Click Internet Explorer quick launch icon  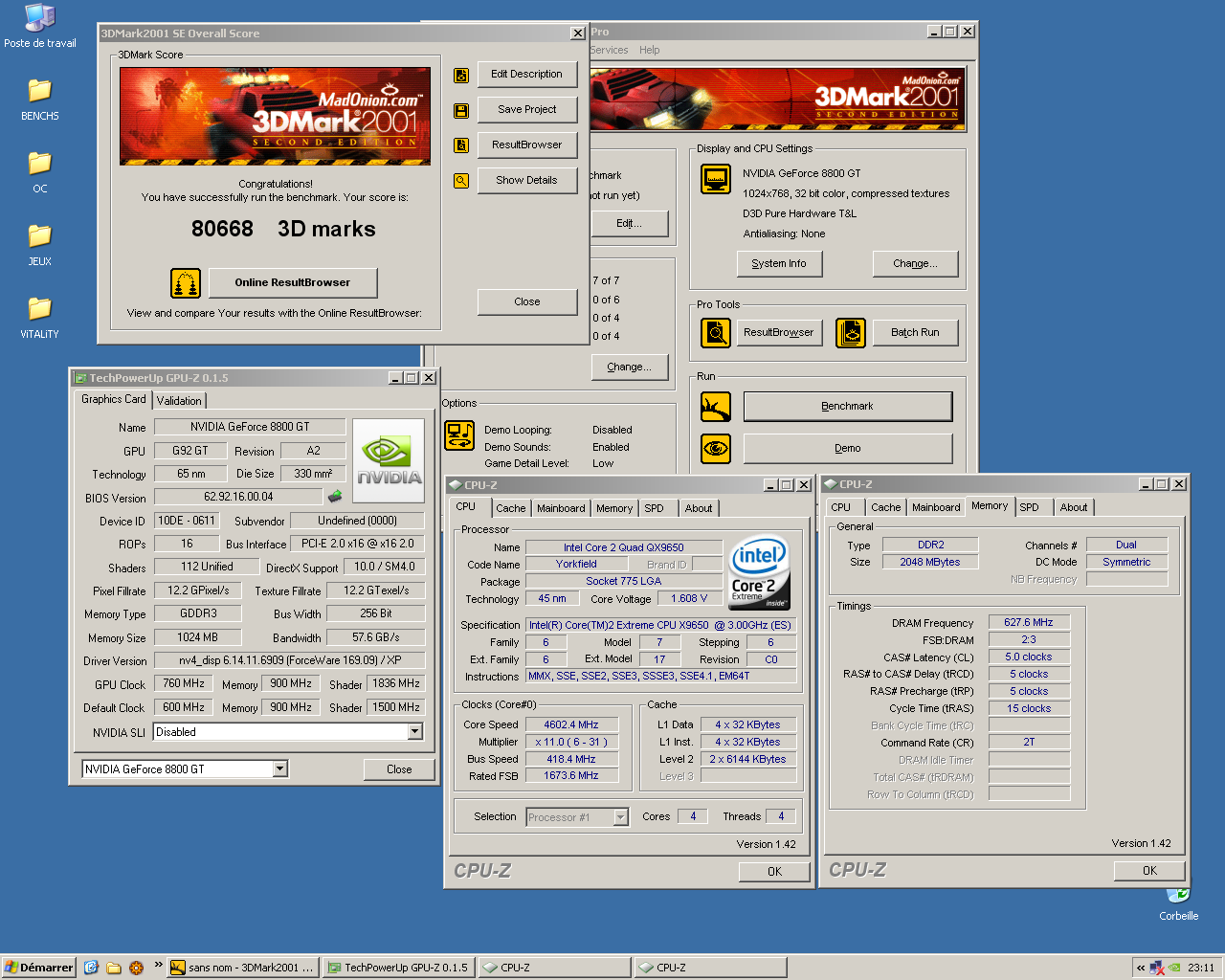point(91,968)
